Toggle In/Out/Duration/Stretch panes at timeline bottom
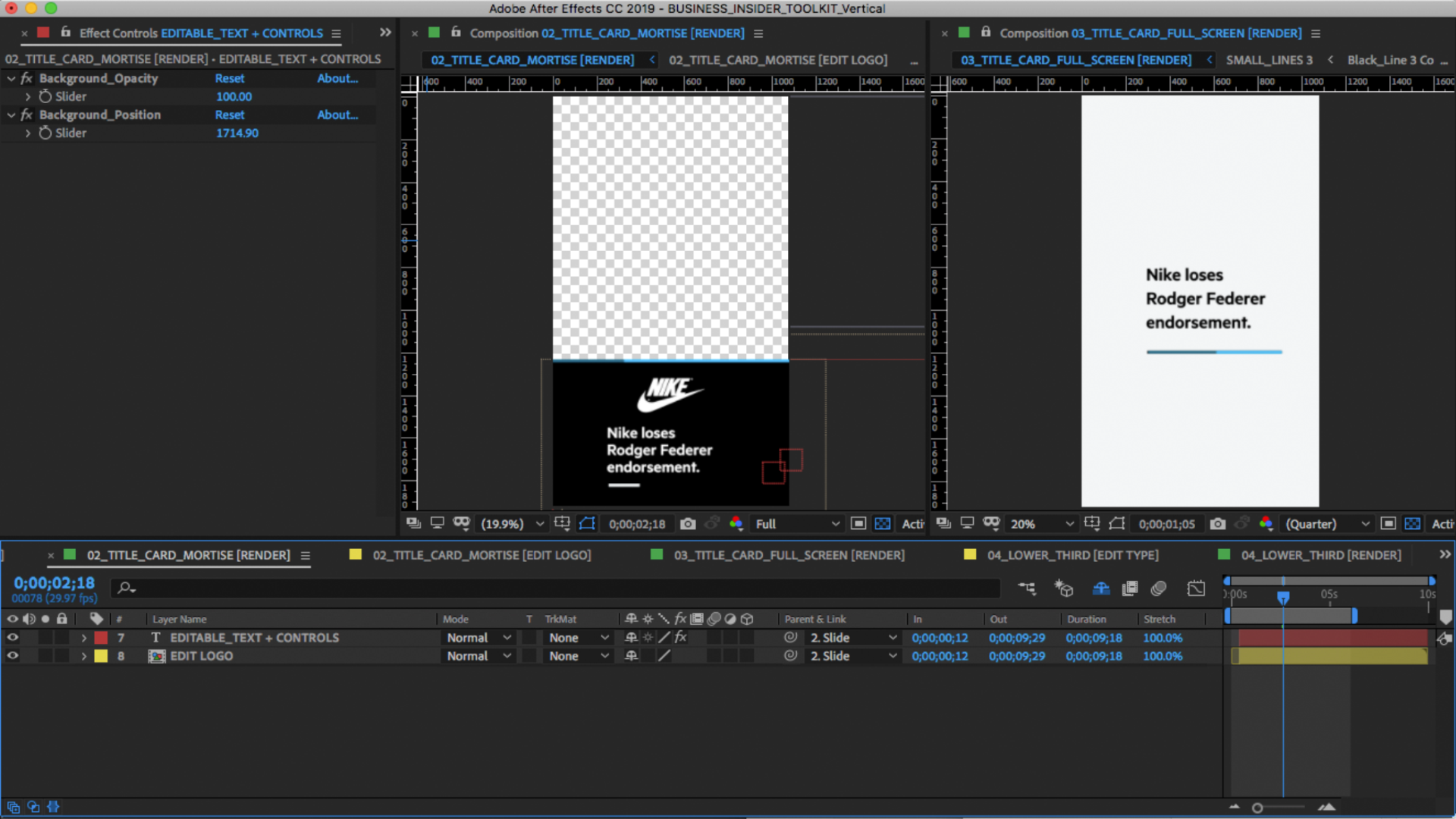1456x819 pixels. click(x=53, y=807)
